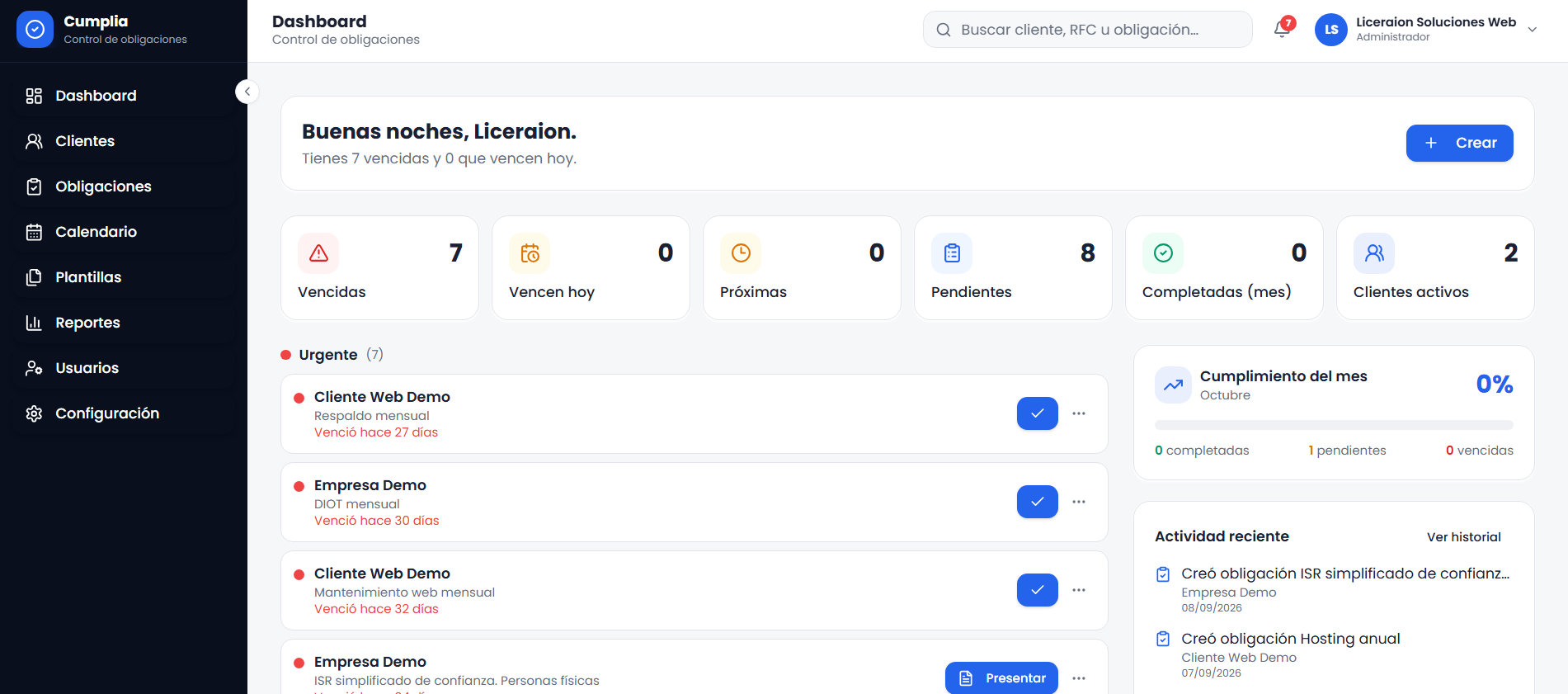Click the Crear button
This screenshot has width=1568, height=694.
pyautogui.click(x=1459, y=143)
